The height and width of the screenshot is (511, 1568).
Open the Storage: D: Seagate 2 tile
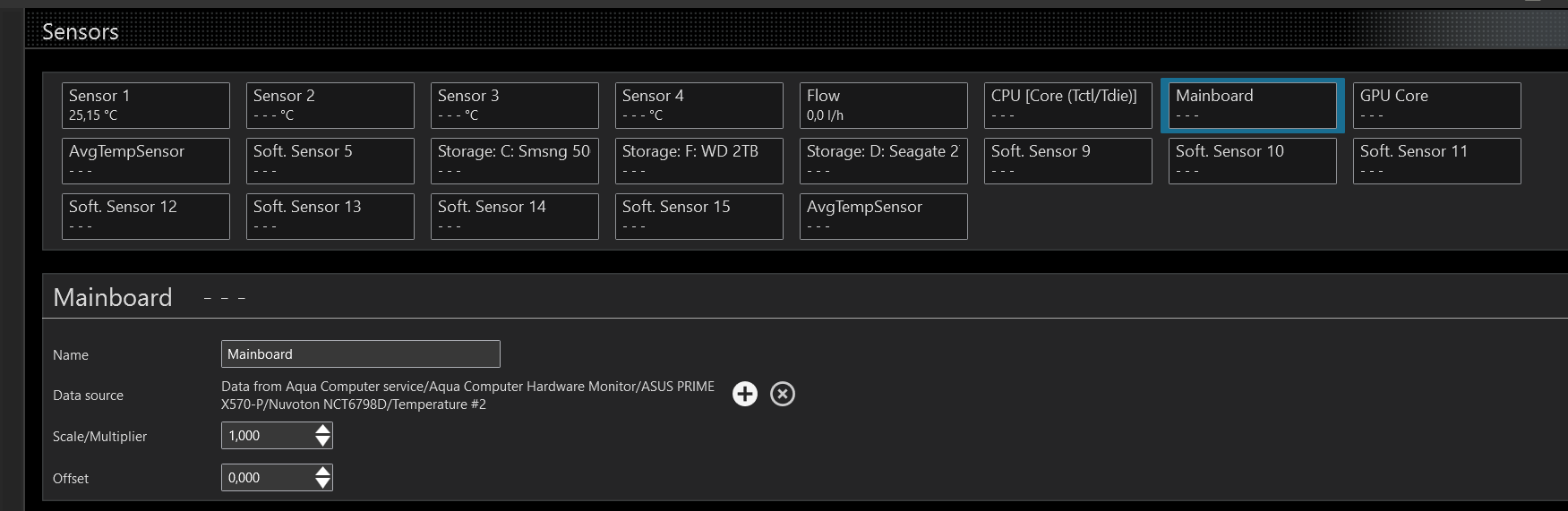point(883,161)
